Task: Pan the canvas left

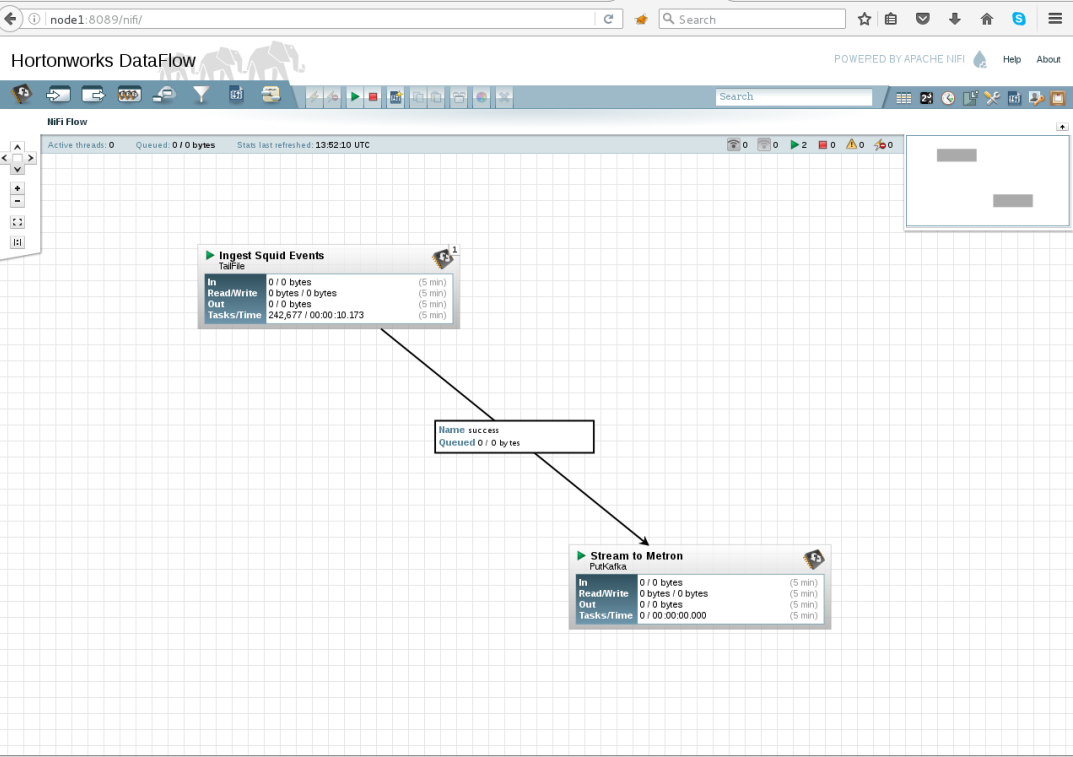Action: 5,158
